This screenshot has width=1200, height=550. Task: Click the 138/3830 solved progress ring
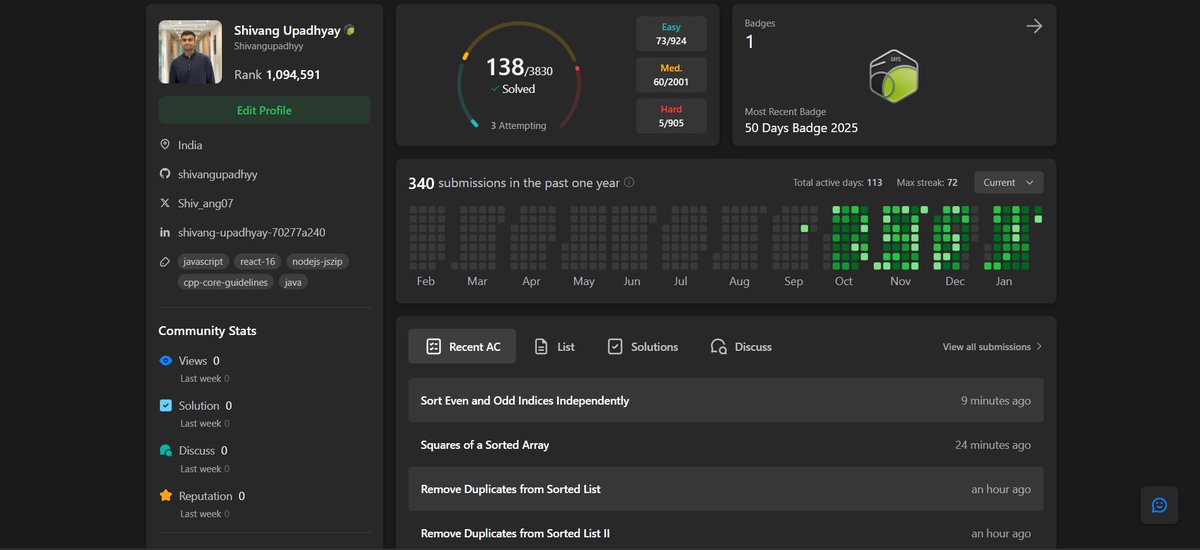(x=518, y=76)
